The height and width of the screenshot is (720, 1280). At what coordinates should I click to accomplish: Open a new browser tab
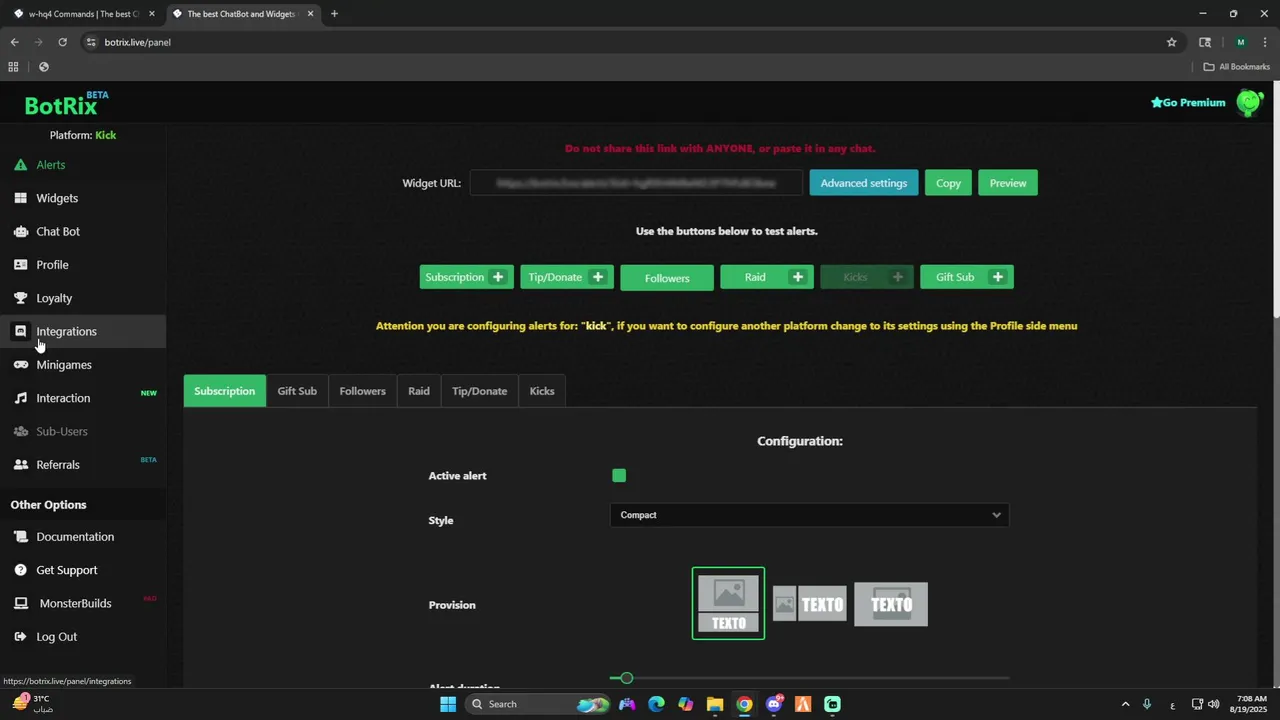[x=334, y=14]
